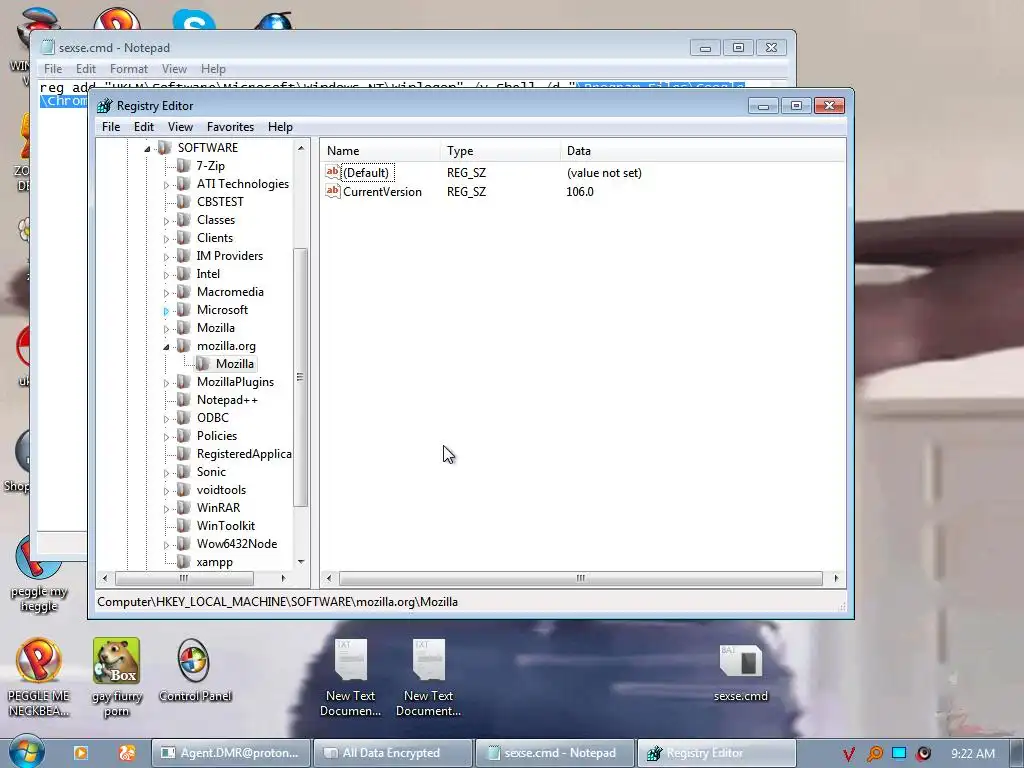Click the taskbar clock showing 9:22 AM
Screen dimensions: 1024x768
click(972, 754)
